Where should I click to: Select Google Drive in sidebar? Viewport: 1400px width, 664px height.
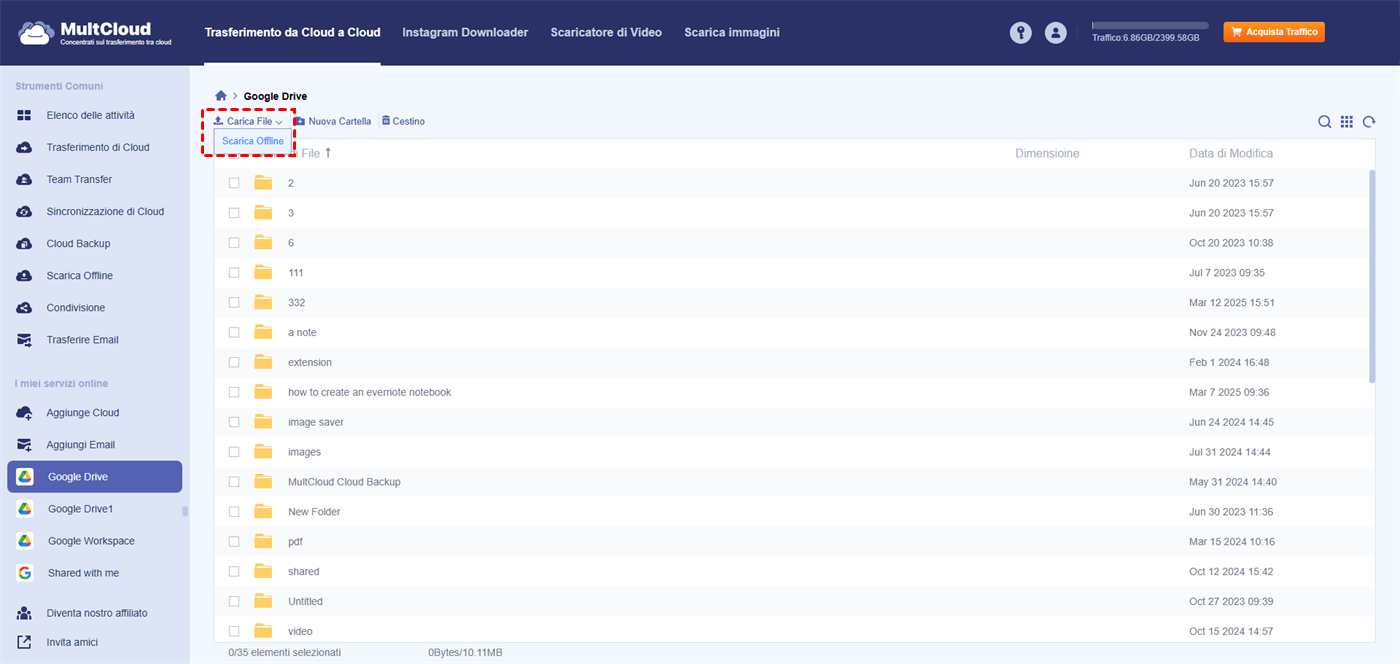pos(95,477)
